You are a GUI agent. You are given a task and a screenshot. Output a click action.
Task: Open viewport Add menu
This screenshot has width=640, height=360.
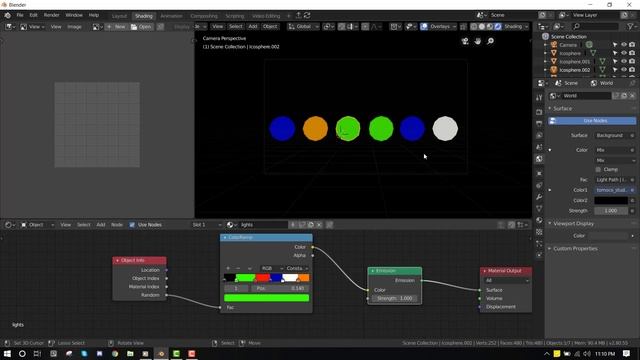click(253, 27)
